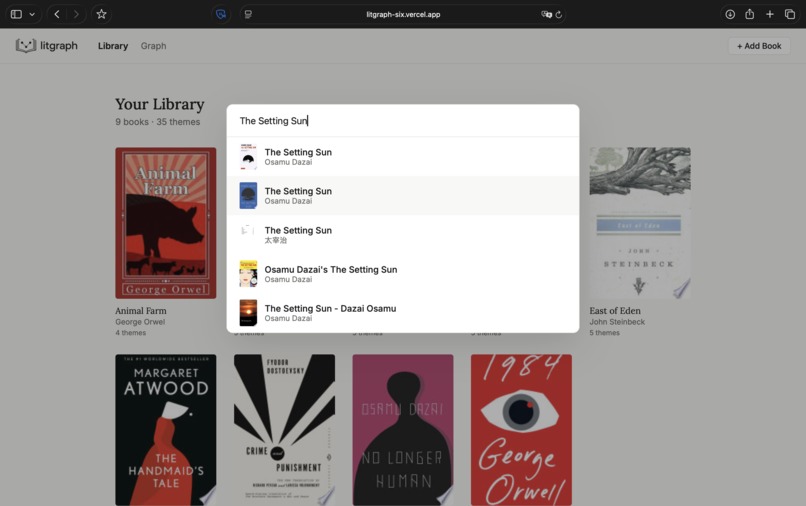Image resolution: width=806 pixels, height=506 pixels.
Task: Click the blue cover thumbnail of second result
Action: (248, 195)
